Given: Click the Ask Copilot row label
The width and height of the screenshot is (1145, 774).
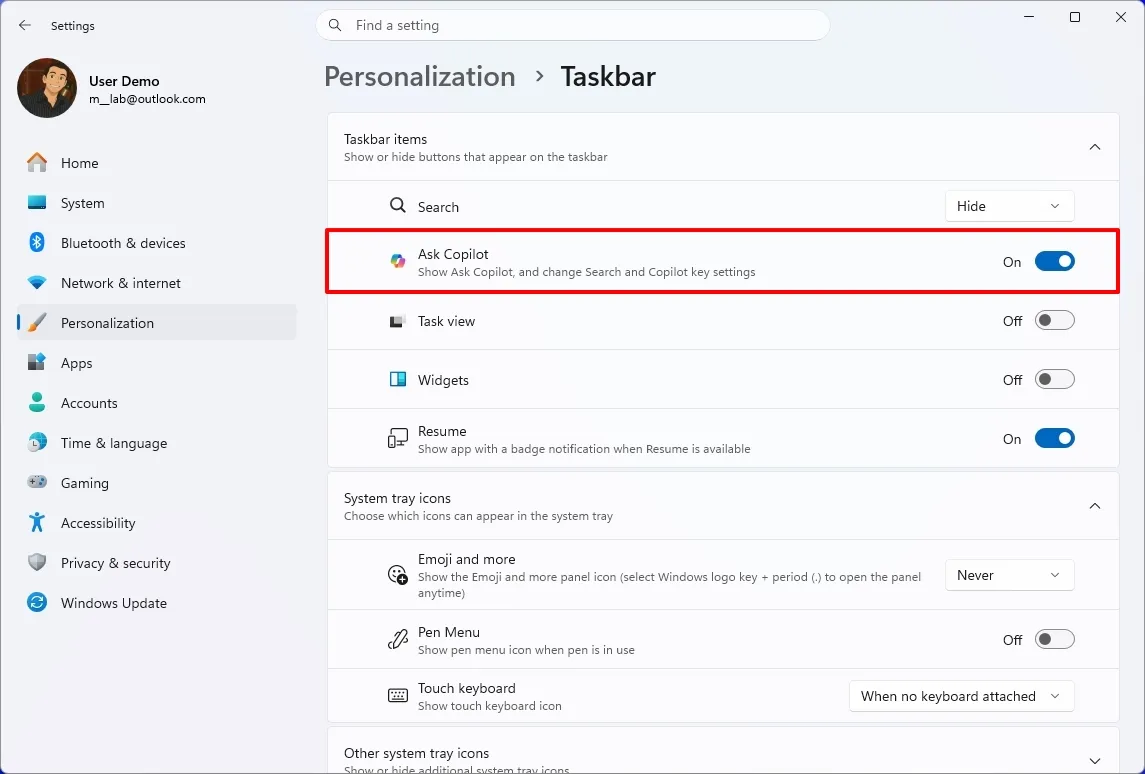Looking at the screenshot, I should coord(453,254).
